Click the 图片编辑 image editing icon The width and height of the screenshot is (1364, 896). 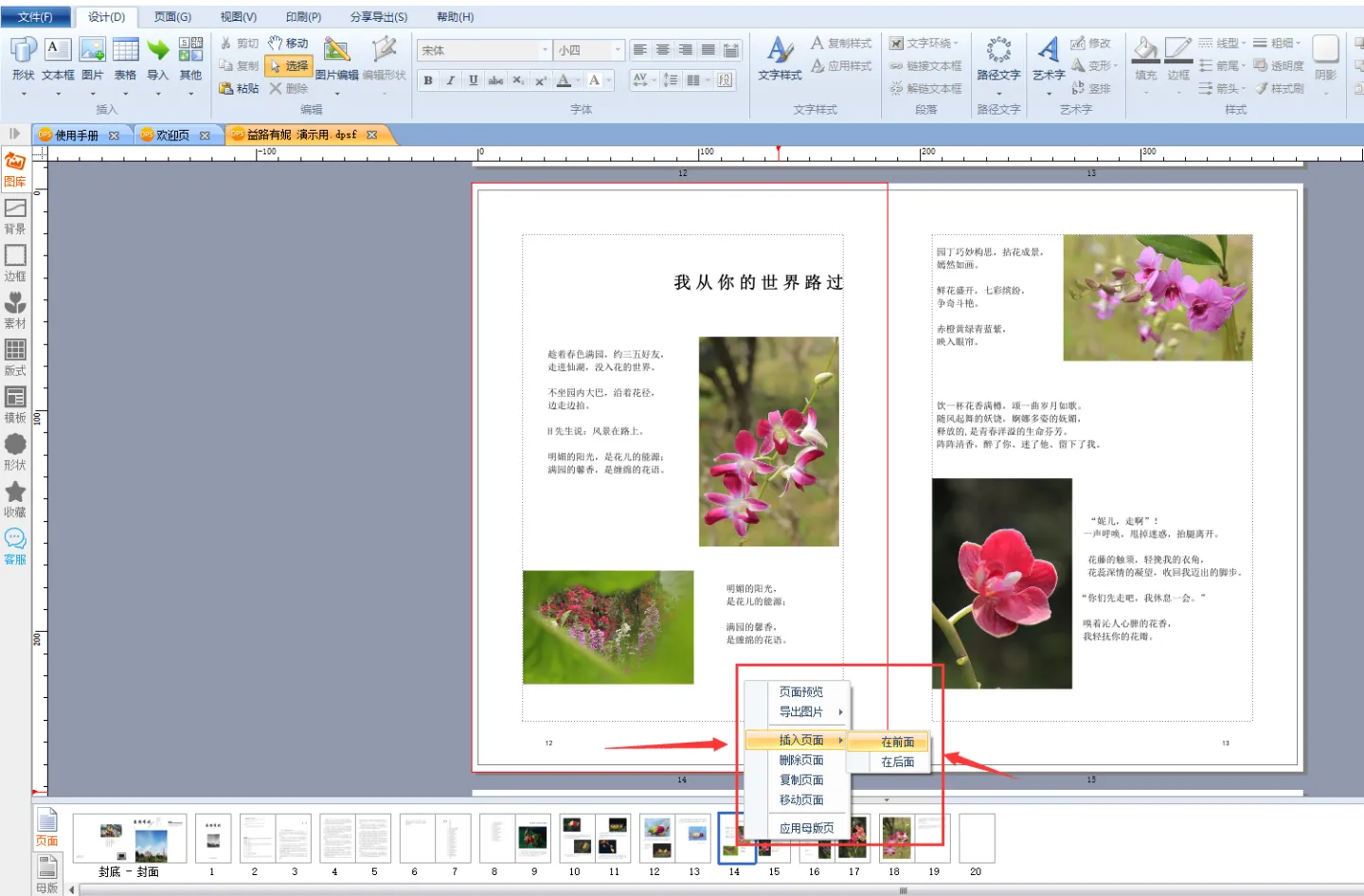click(336, 51)
